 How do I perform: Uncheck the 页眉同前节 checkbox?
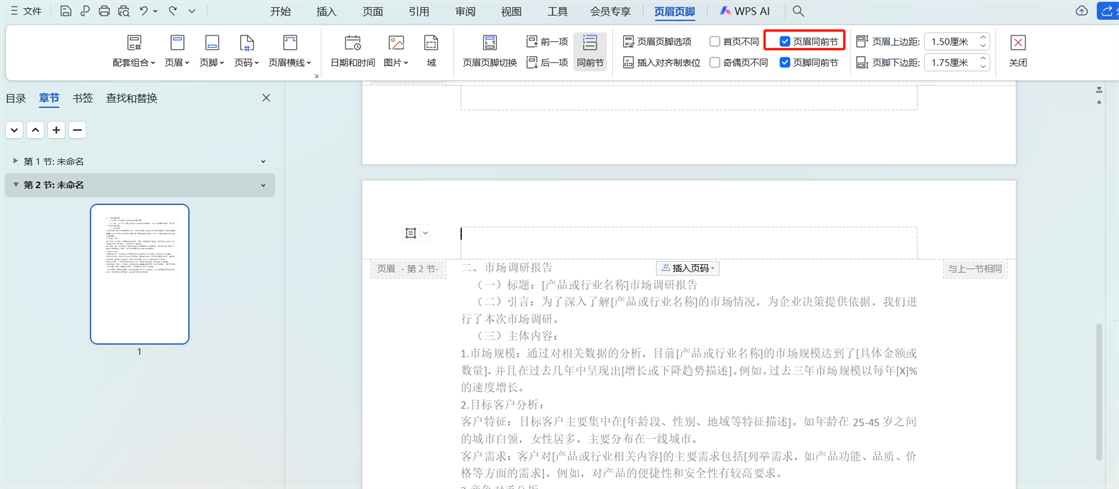(785, 42)
